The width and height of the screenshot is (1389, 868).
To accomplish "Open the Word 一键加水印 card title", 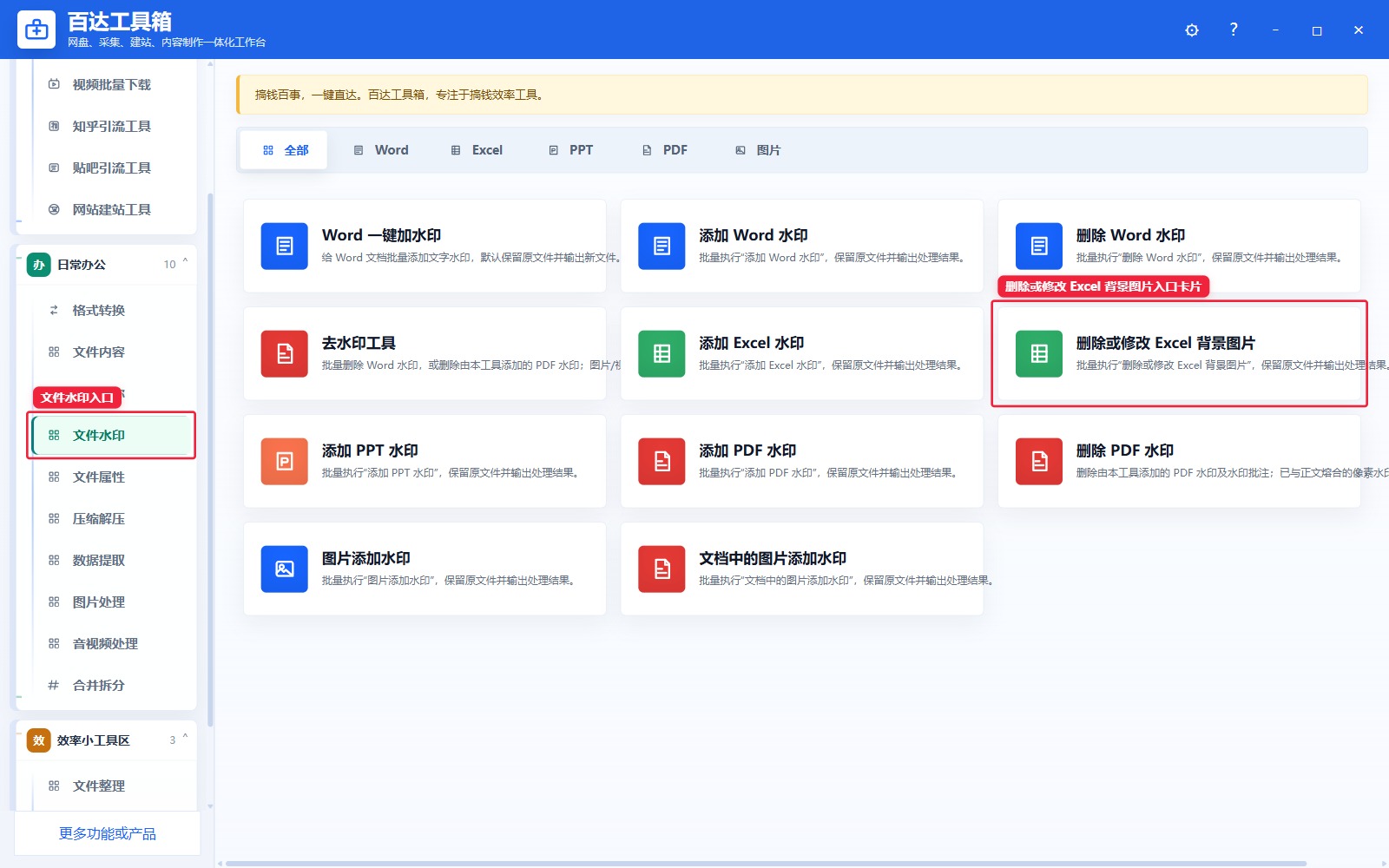I will tap(381, 235).
